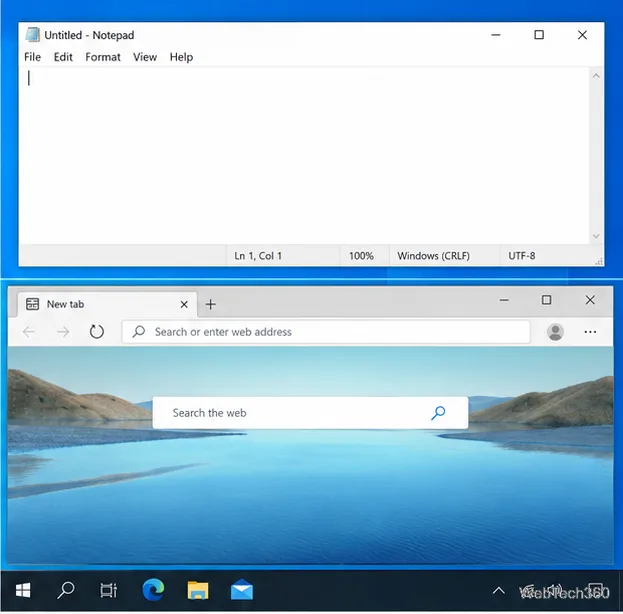The height and width of the screenshot is (614, 623).
Task: Launch Microsoft Edge from taskbar
Action: pos(153,590)
